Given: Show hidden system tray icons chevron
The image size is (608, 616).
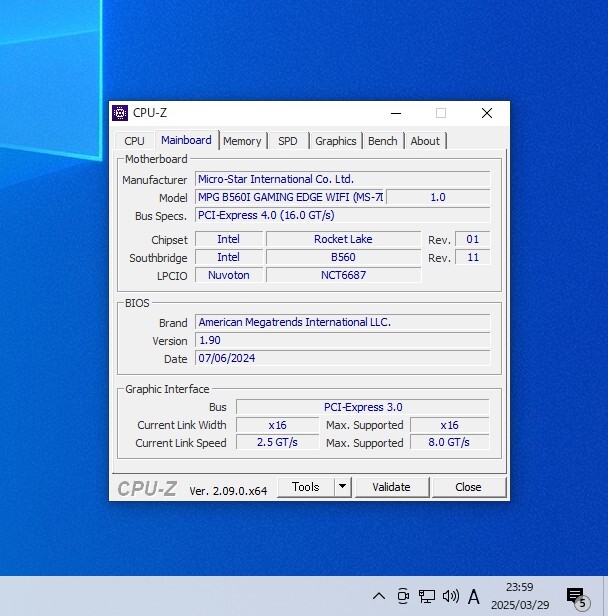Looking at the screenshot, I should point(379,596).
